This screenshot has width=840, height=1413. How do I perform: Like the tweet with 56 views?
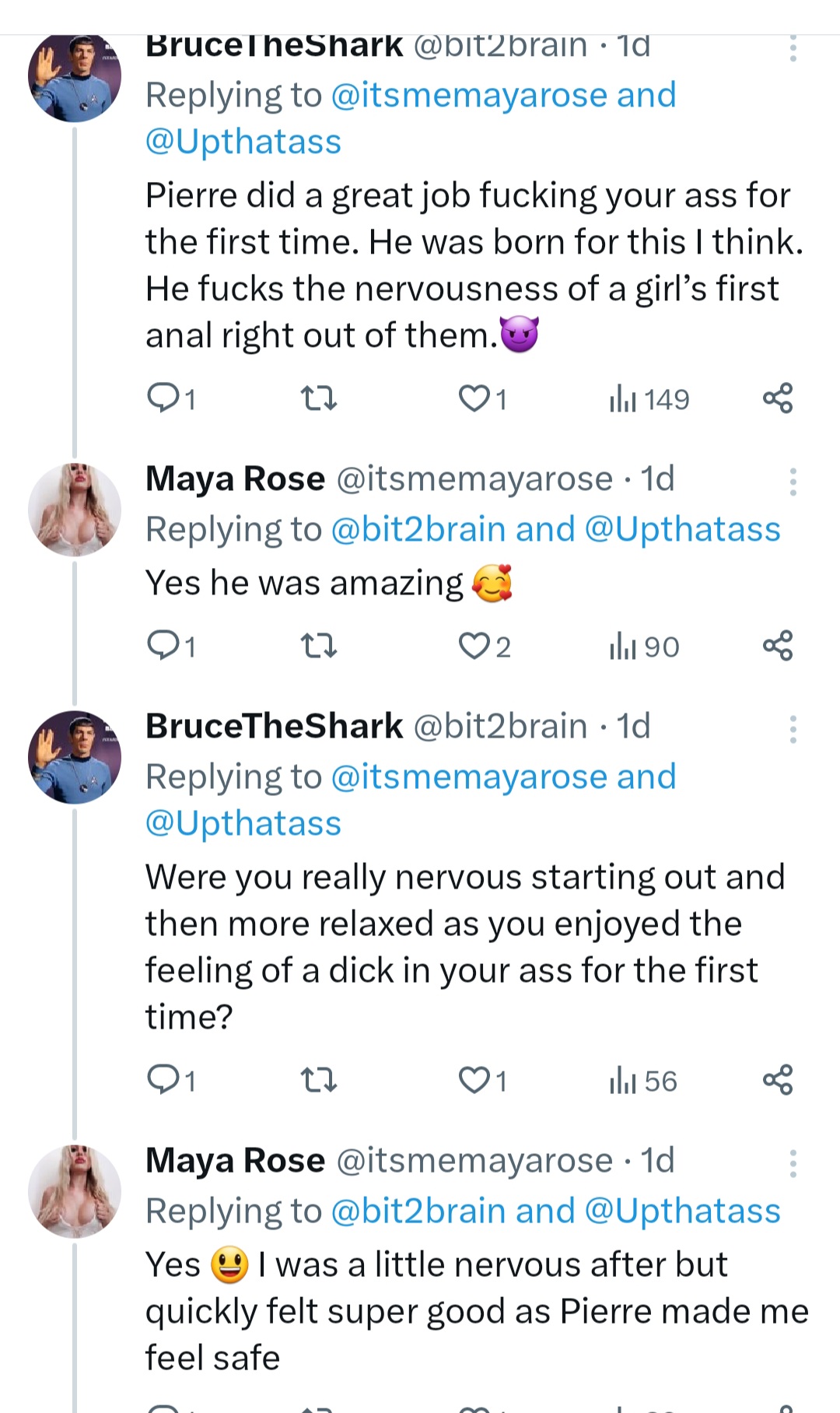tap(473, 1080)
